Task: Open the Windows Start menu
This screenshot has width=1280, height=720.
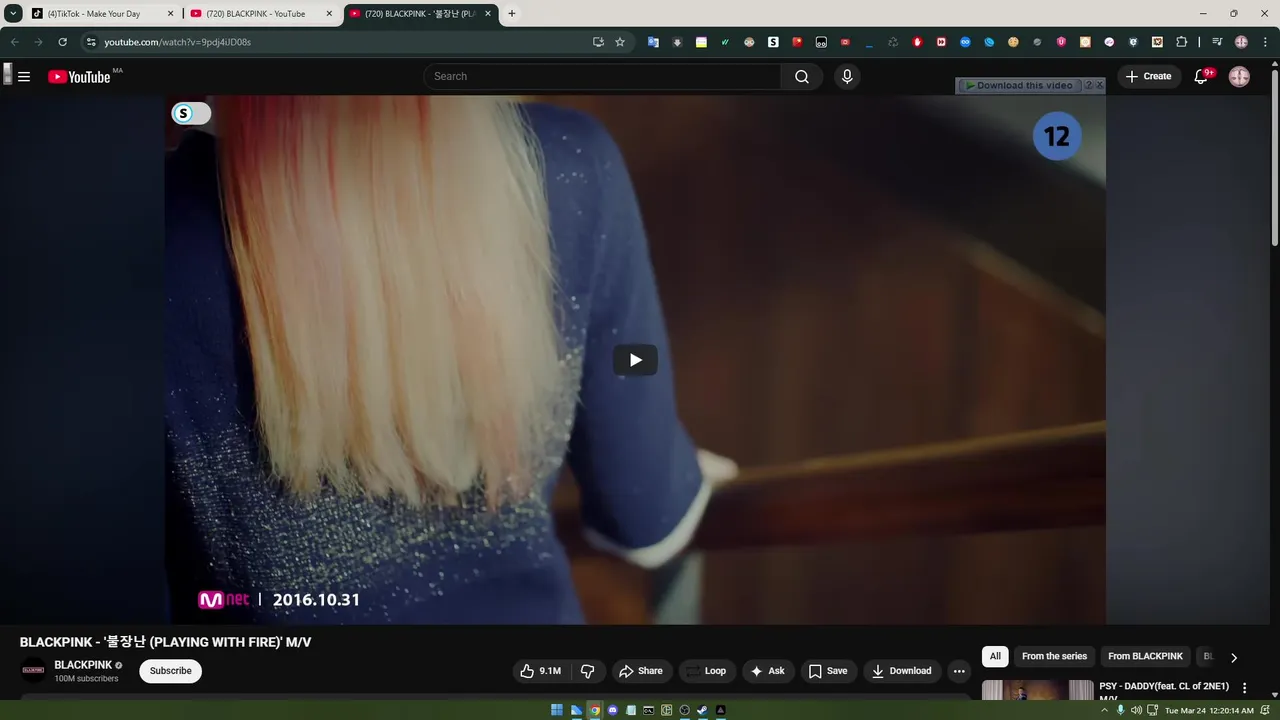Action: (x=557, y=710)
